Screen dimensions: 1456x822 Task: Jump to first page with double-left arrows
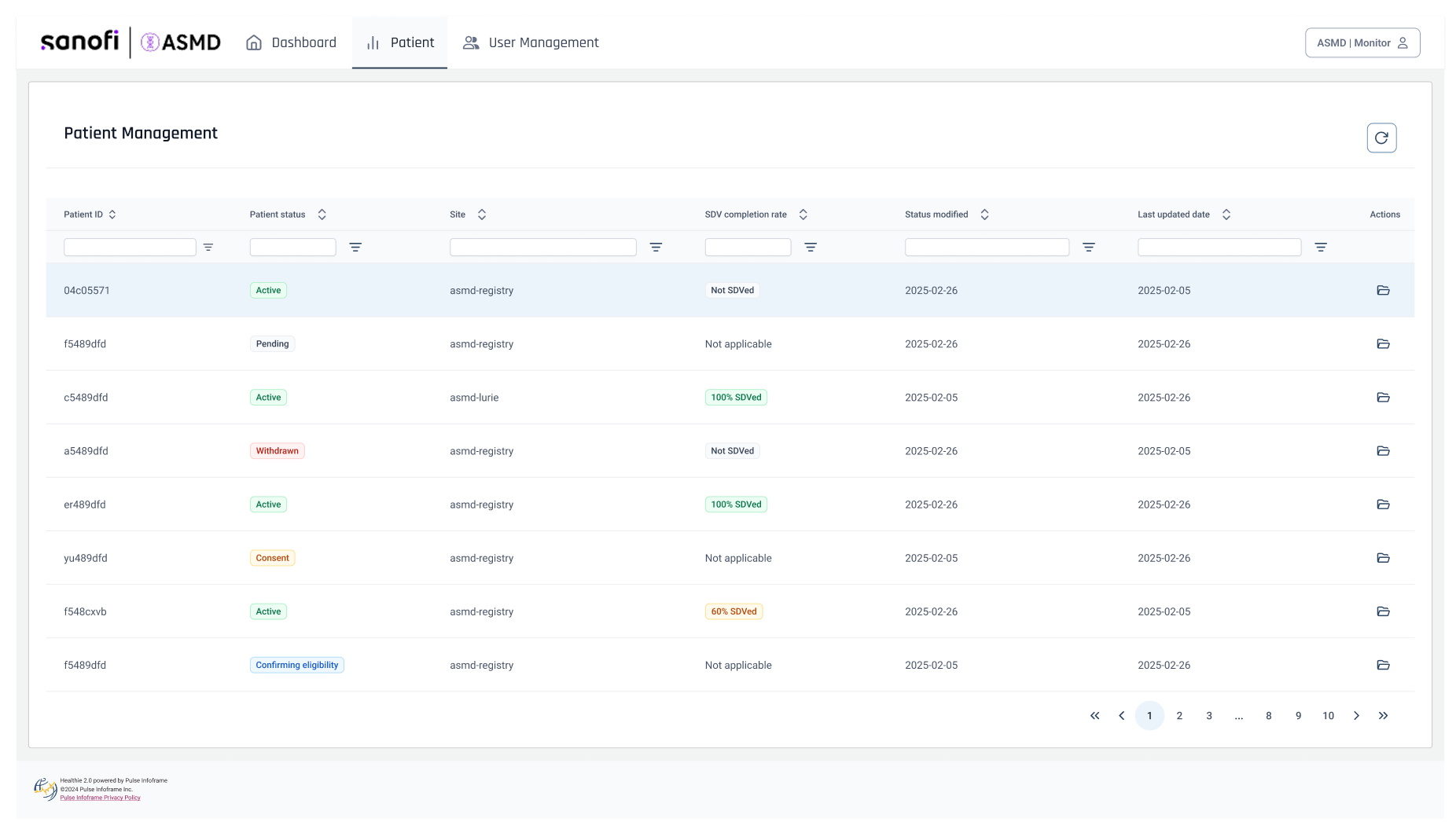1094,715
